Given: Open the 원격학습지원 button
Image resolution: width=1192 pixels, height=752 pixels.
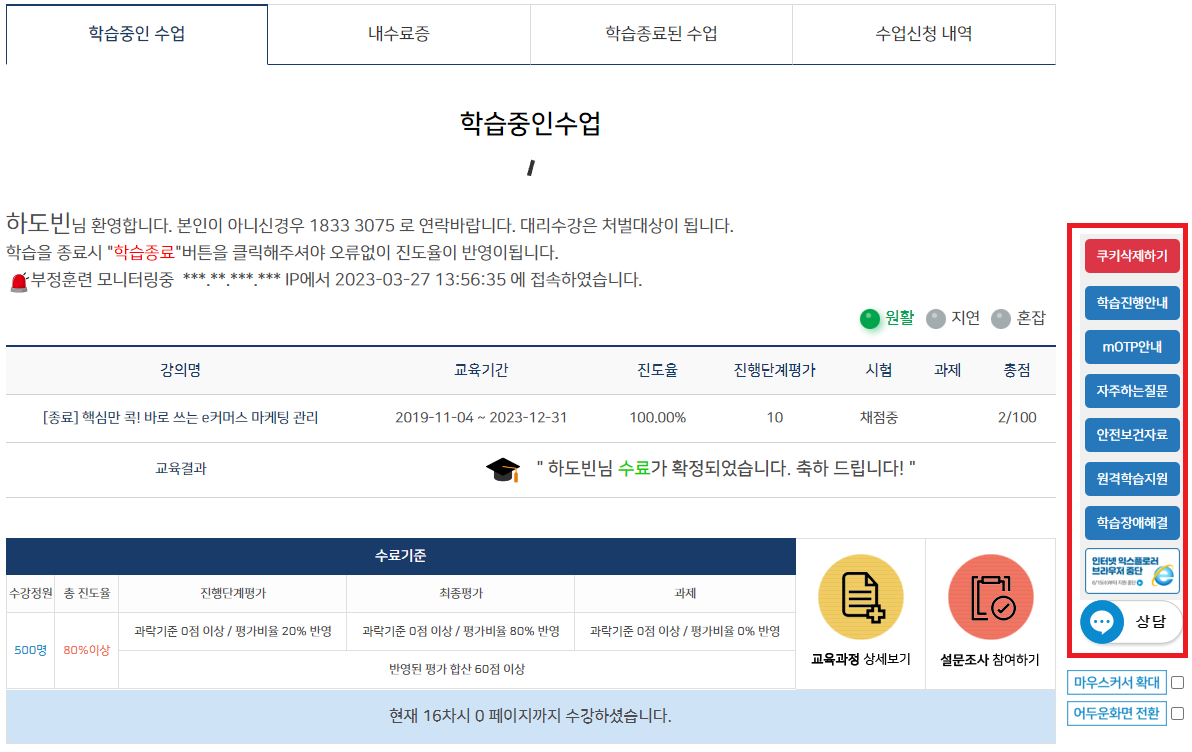Looking at the screenshot, I should (1132, 479).
